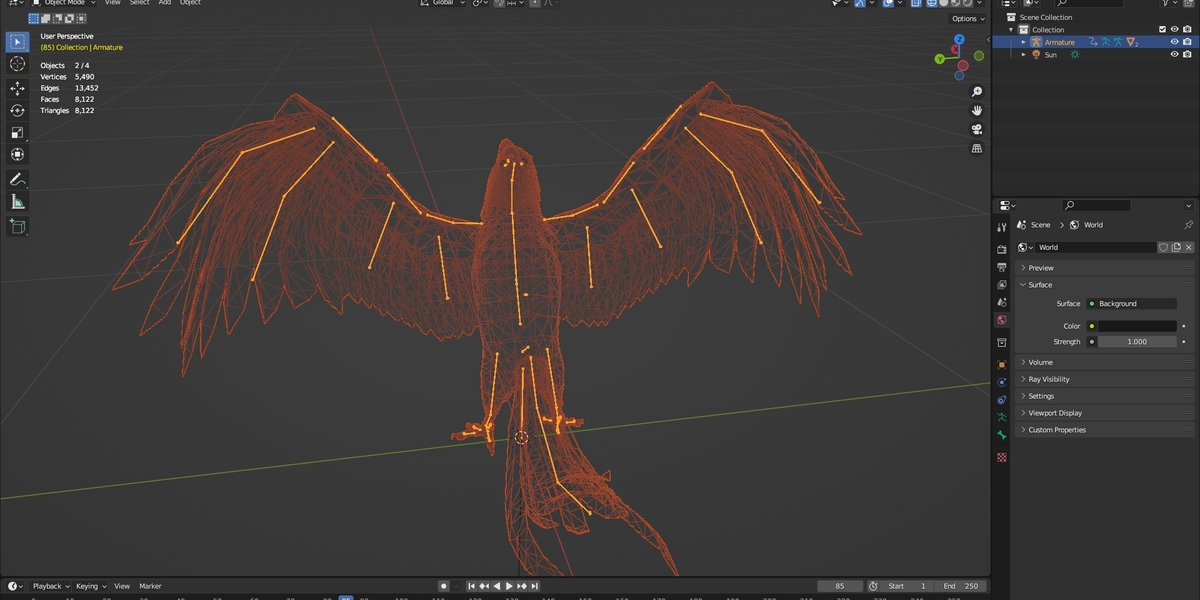Select the Add Cube tool
This screenshot has height=600, width=1200.
(x=17, y=226)
